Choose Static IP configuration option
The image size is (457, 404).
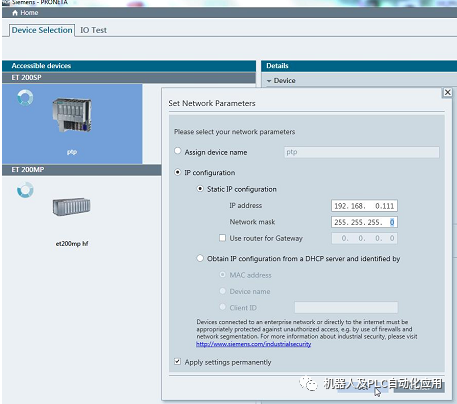click(x=200, y=189)
